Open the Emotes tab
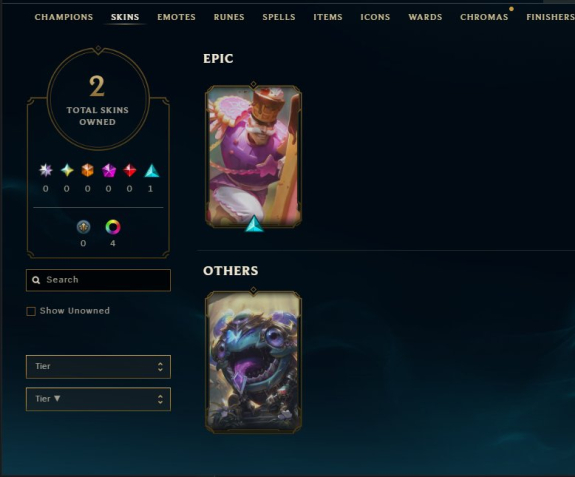 point(176,17)
